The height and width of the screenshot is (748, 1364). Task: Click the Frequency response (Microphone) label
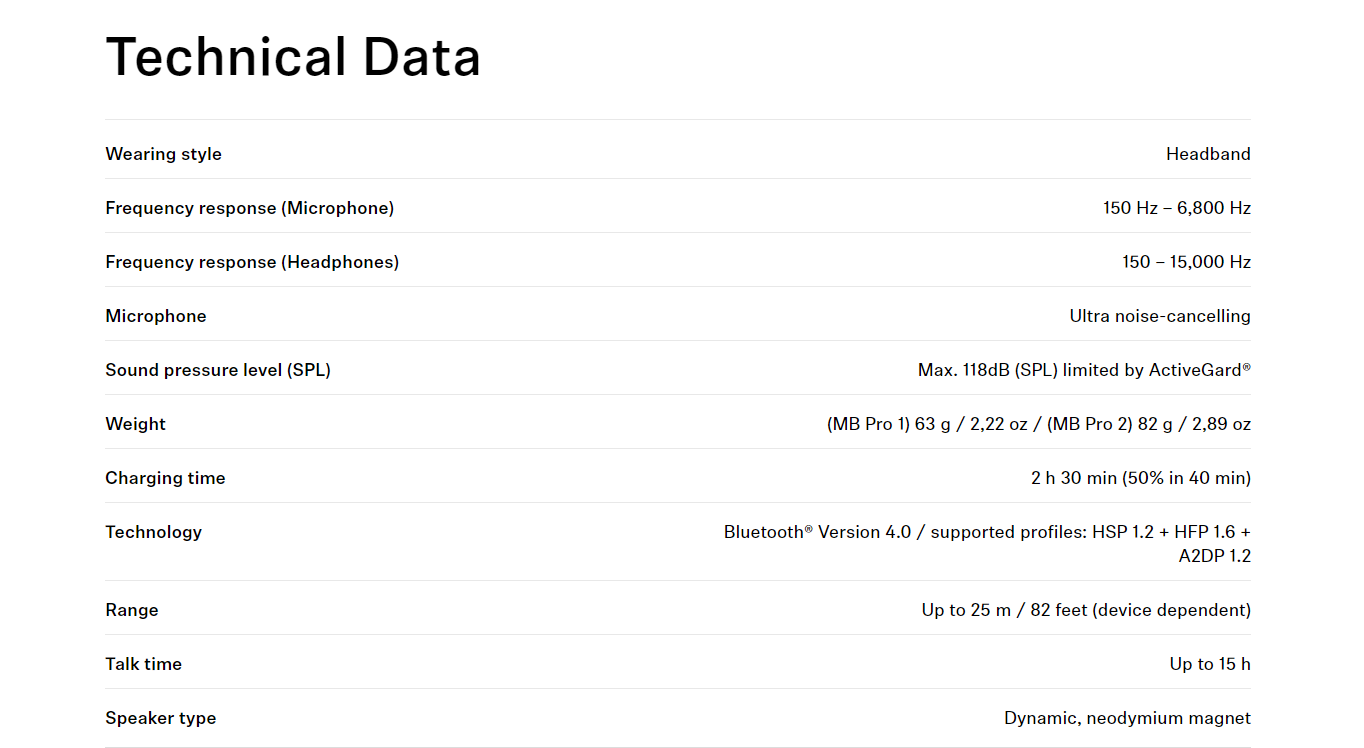tap(249, 208)
